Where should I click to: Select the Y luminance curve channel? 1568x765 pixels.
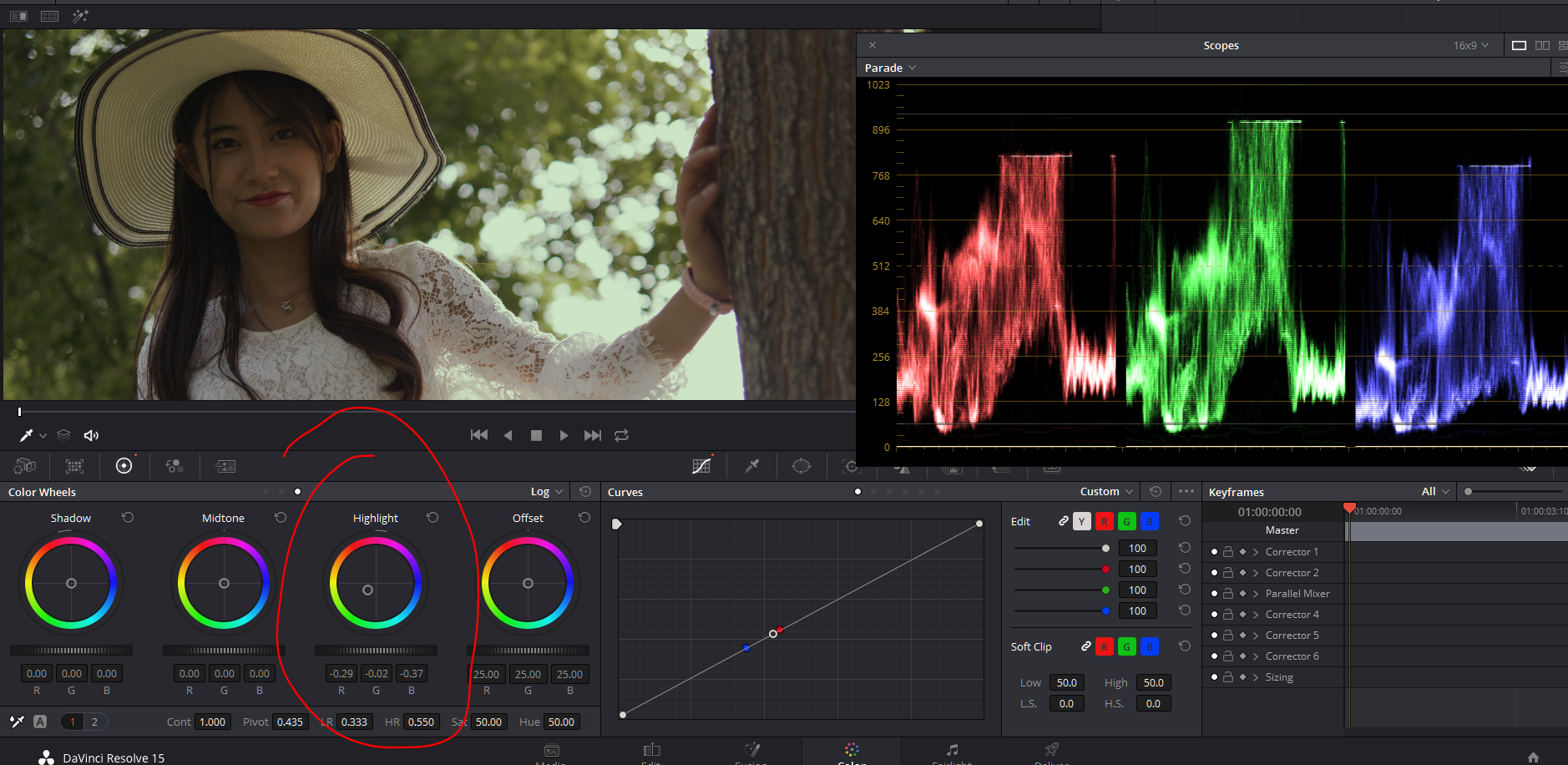(1082, 522)
